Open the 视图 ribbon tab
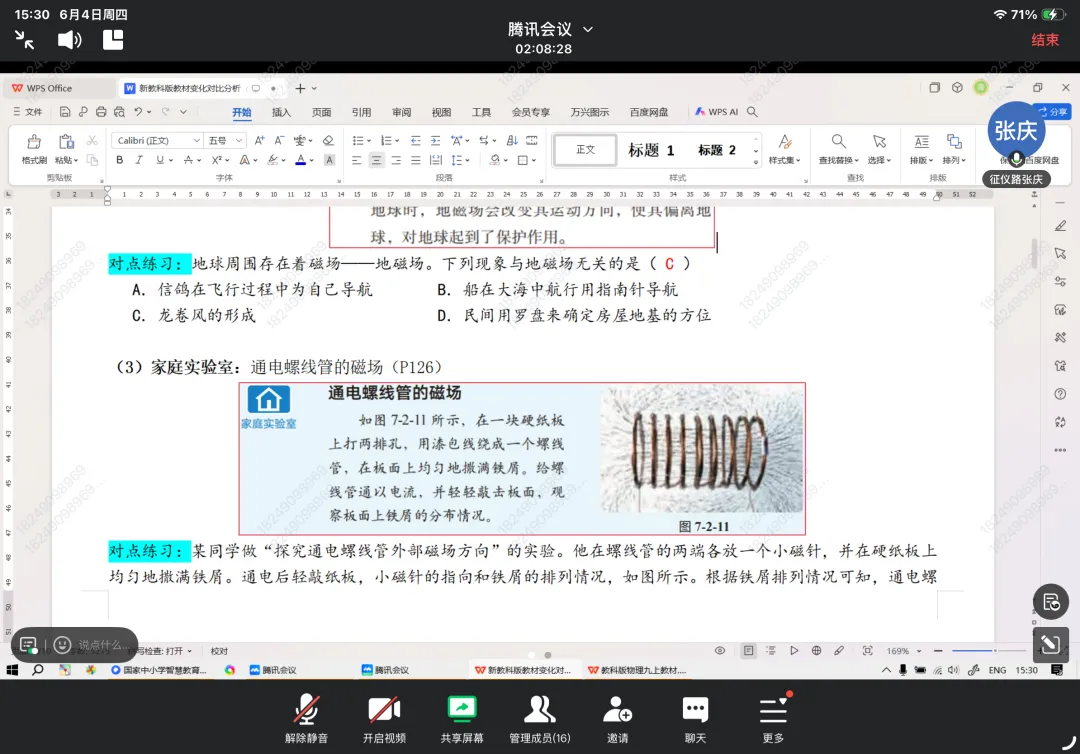Viewport: 1080px width, 754px height. 441,112
